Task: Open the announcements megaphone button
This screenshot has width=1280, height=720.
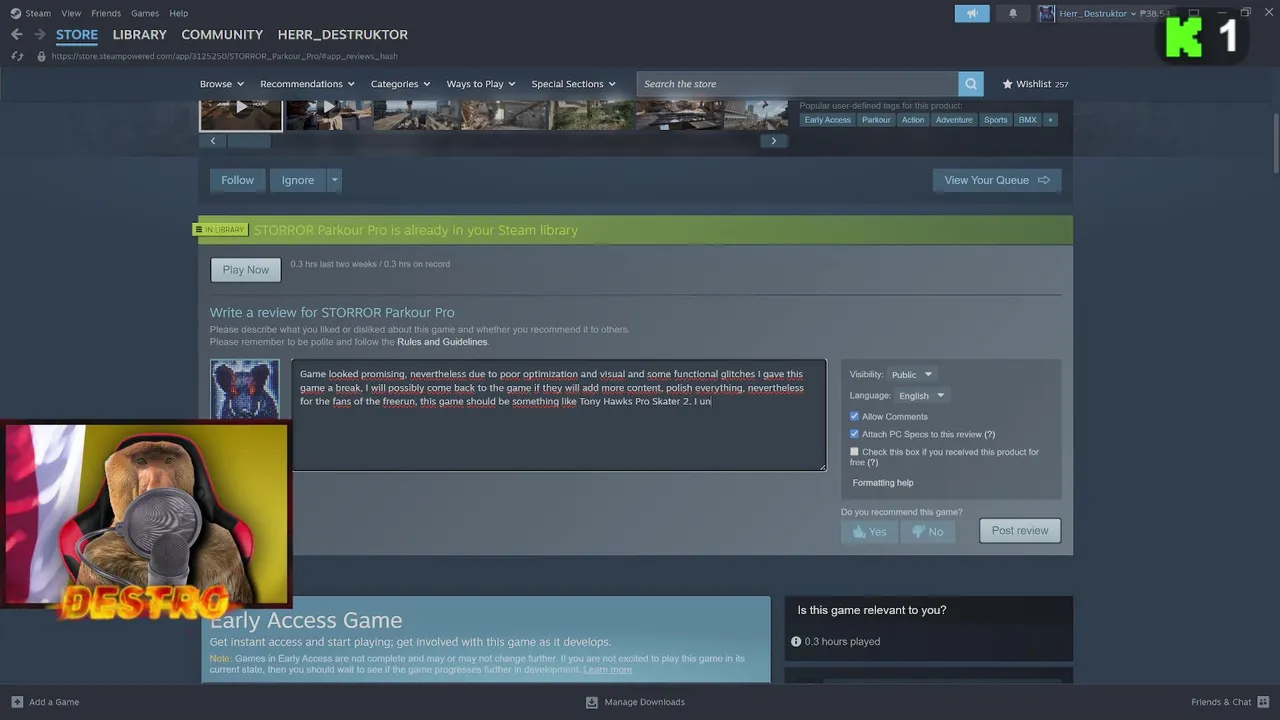Action: pos(972,13)
